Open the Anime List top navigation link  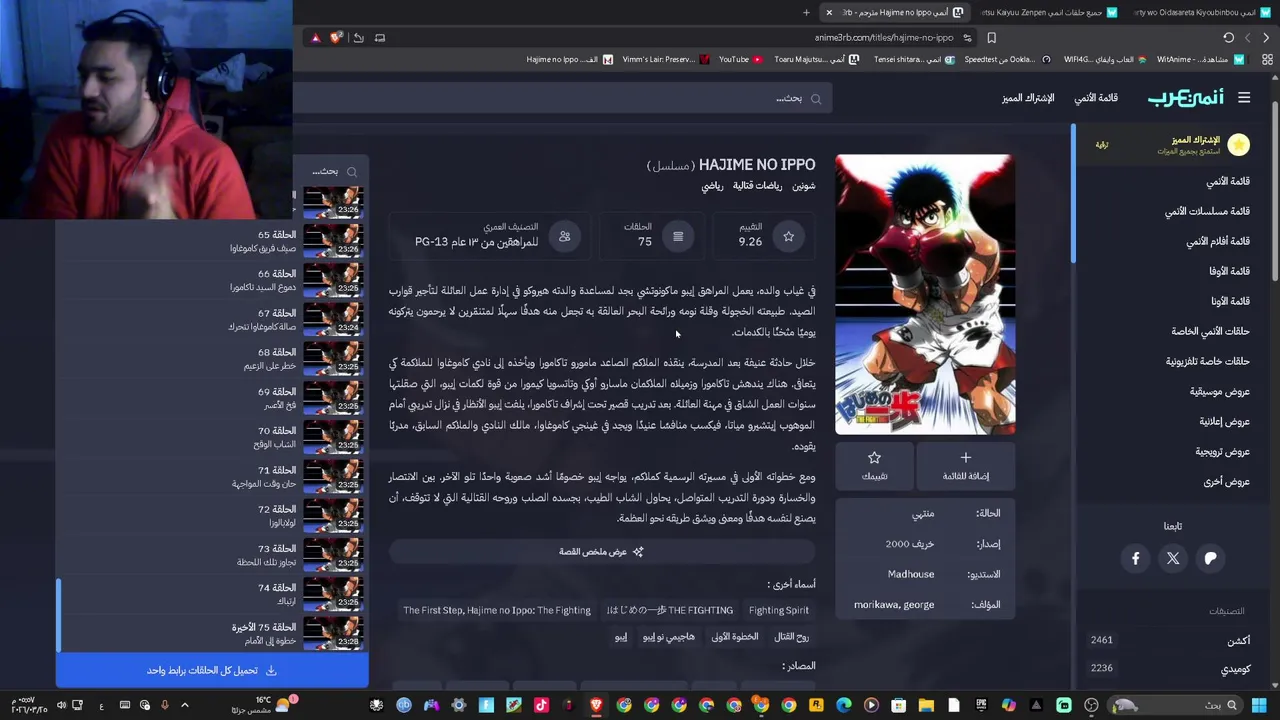1096,98
